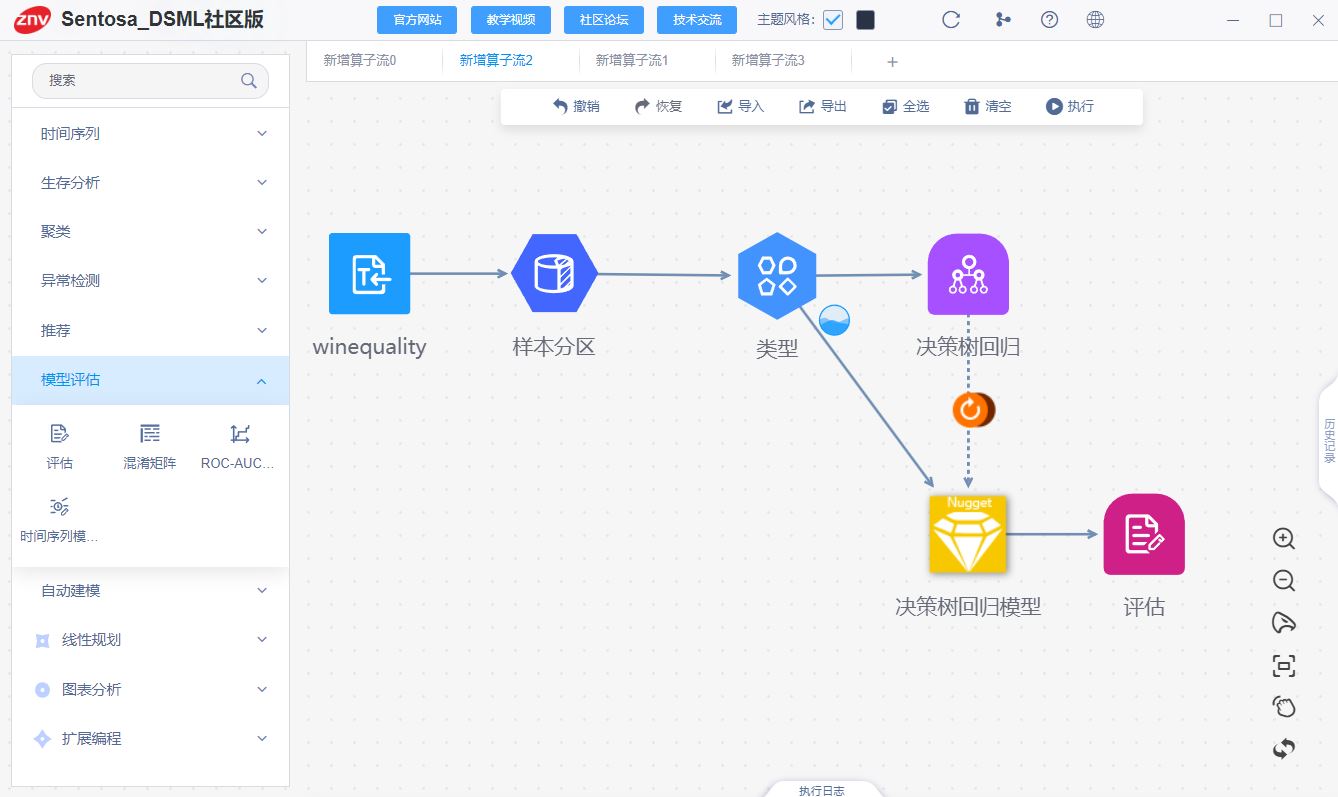Switch to tab 新增算子流0
Image resolution: width=1338 pixels, height=797 pixels.
(x=360, y=60)
